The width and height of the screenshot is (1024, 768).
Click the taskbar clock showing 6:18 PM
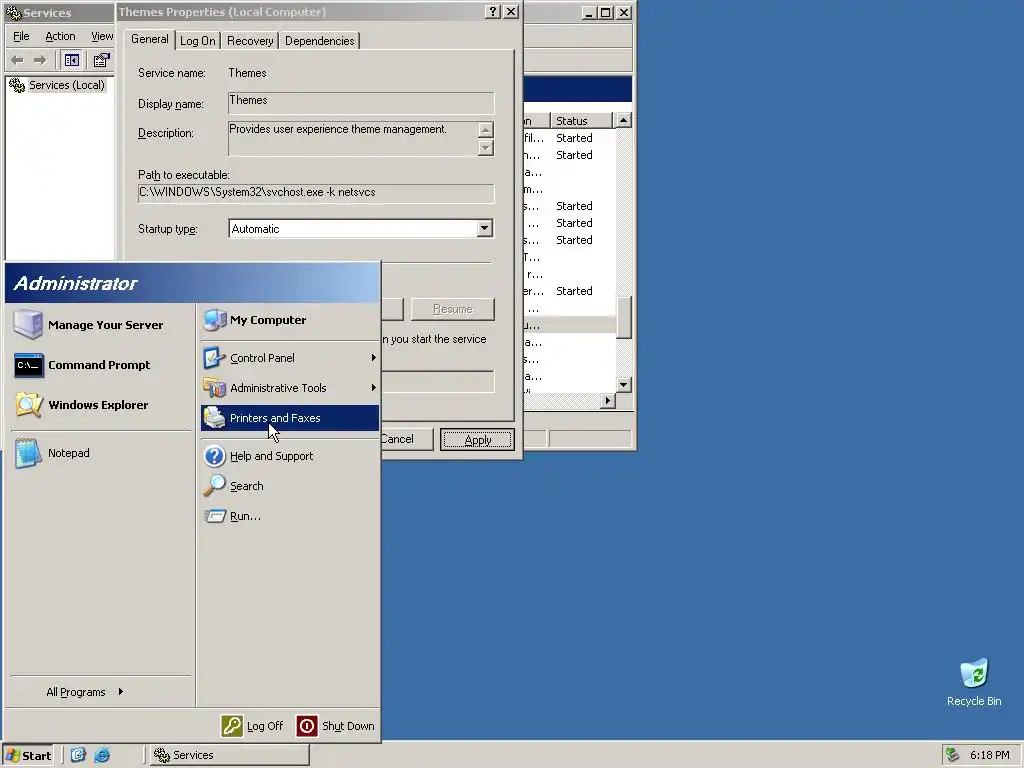tap(989, 755)
